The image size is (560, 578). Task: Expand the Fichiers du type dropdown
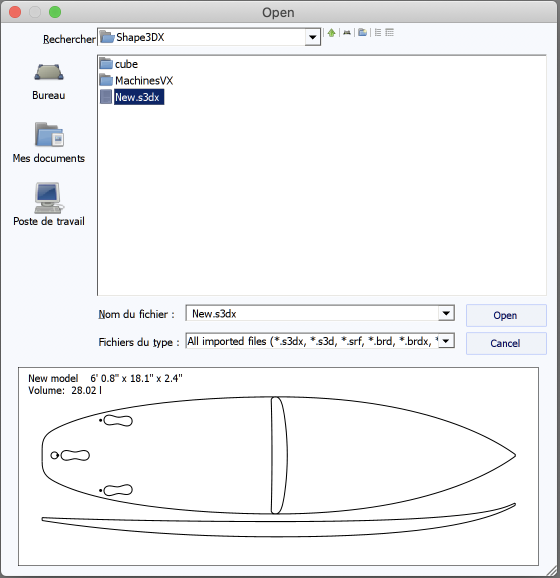point(446,341)
